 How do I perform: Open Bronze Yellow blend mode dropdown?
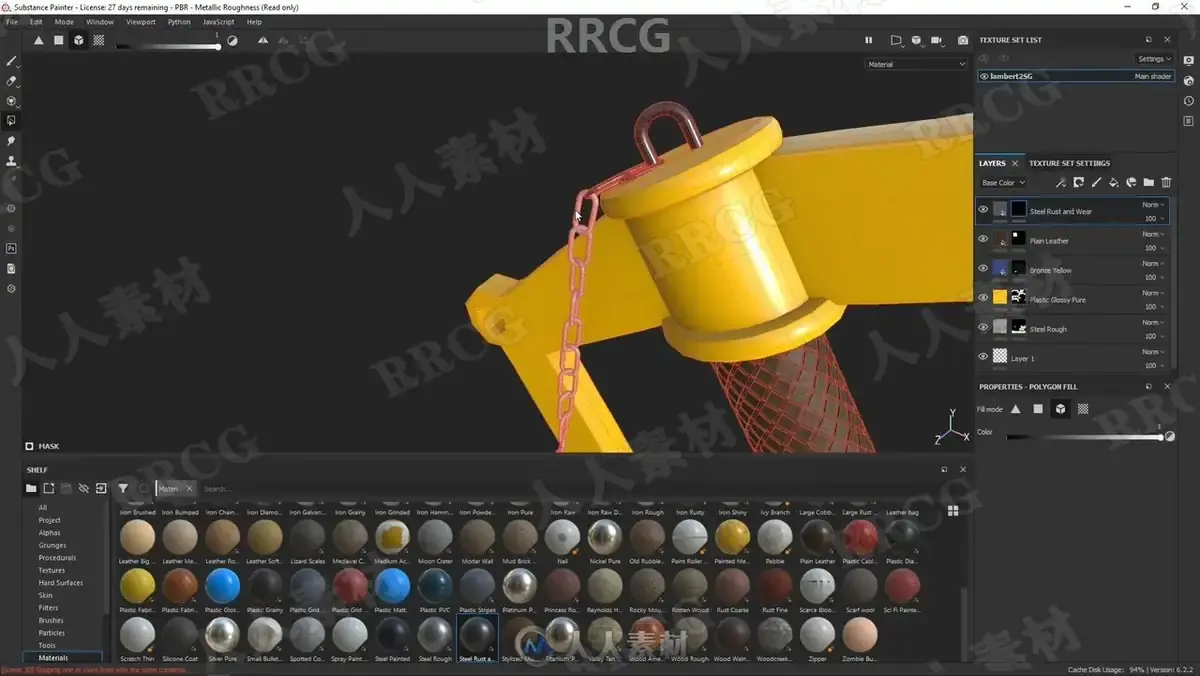pyautogui.click(x=1153, y=263)
